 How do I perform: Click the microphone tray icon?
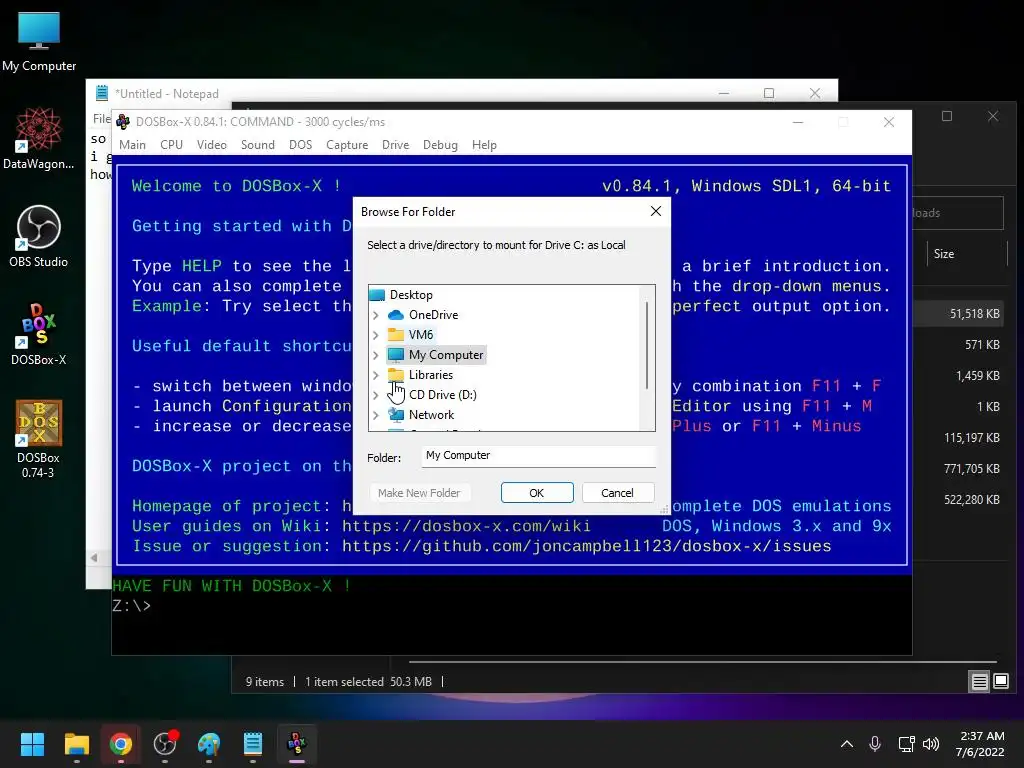click(875, 744)
